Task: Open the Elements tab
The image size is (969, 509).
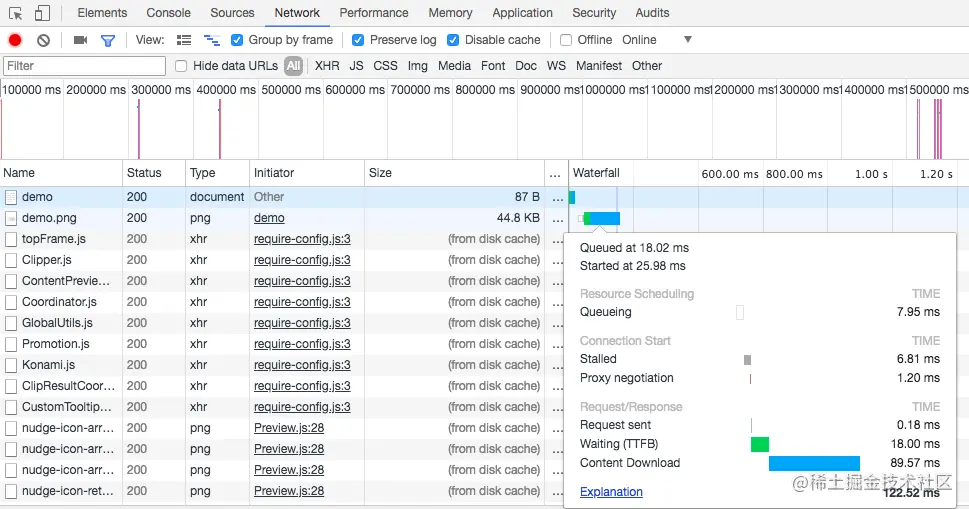Action: point(102,13)
